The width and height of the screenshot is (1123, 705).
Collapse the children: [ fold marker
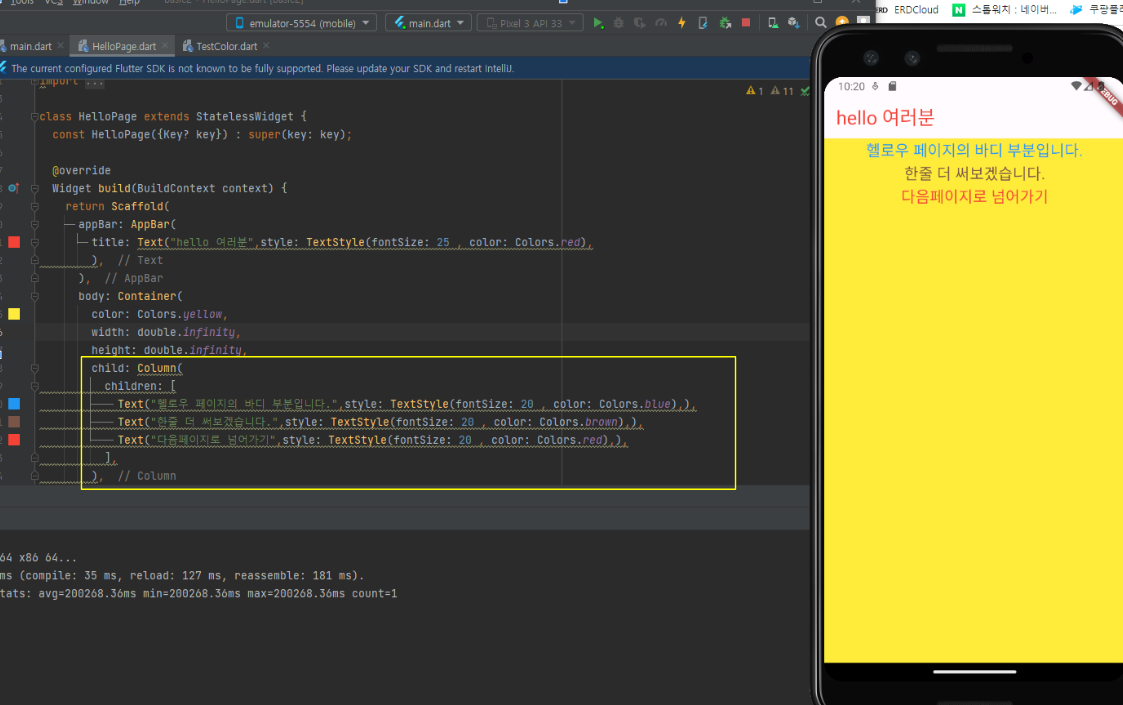pos(34,386)
